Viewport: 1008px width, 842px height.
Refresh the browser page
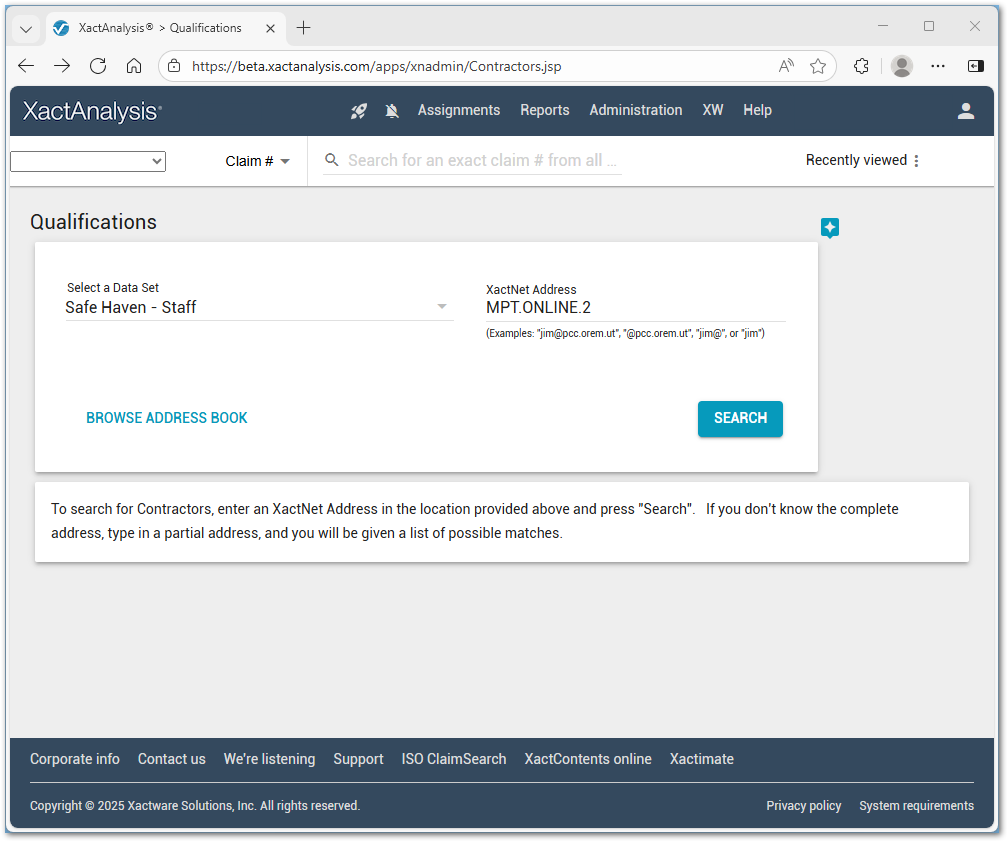(98, 66)
